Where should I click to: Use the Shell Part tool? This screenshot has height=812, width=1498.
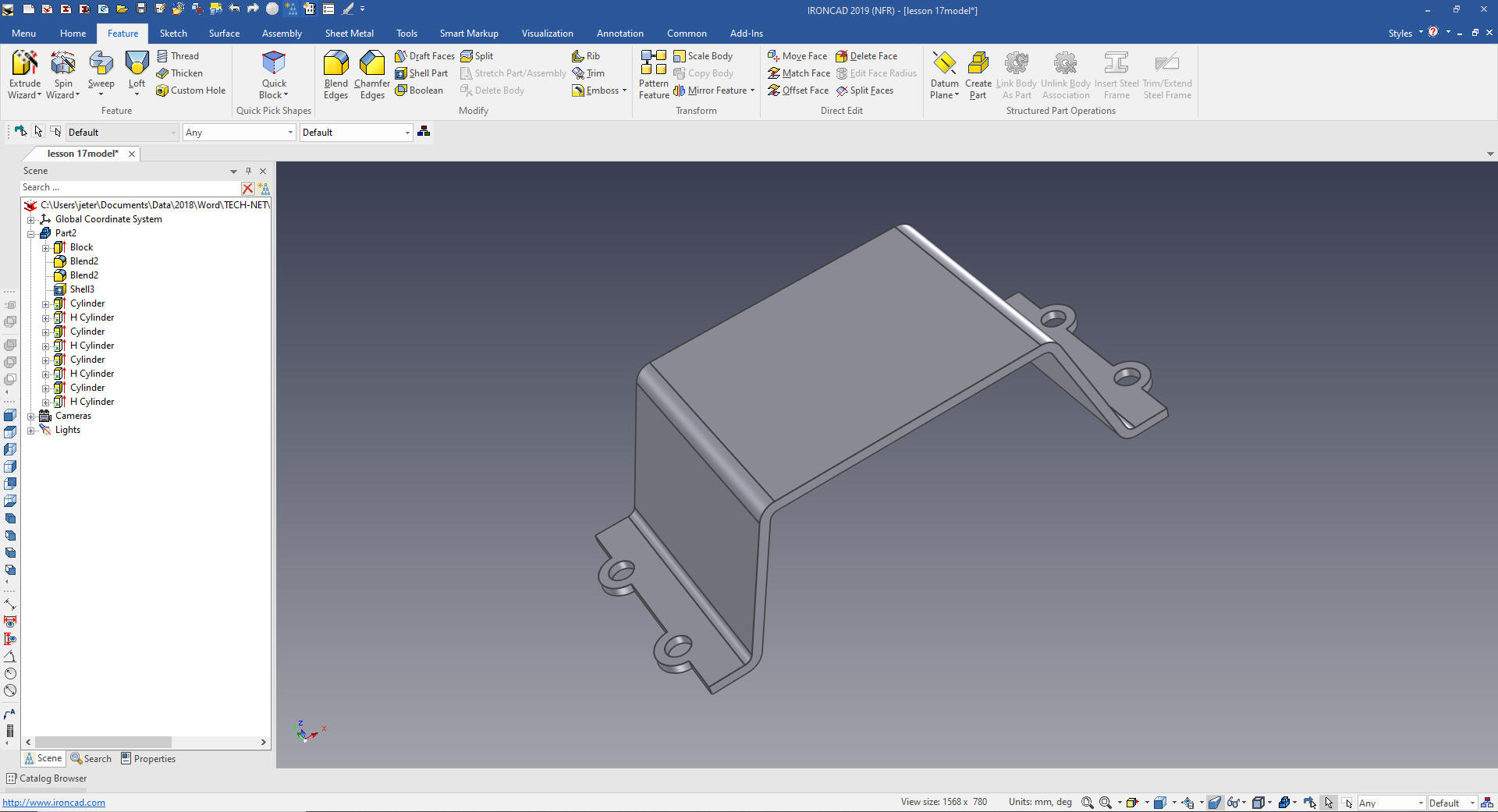pyautogui.click(x=421, y=73)
